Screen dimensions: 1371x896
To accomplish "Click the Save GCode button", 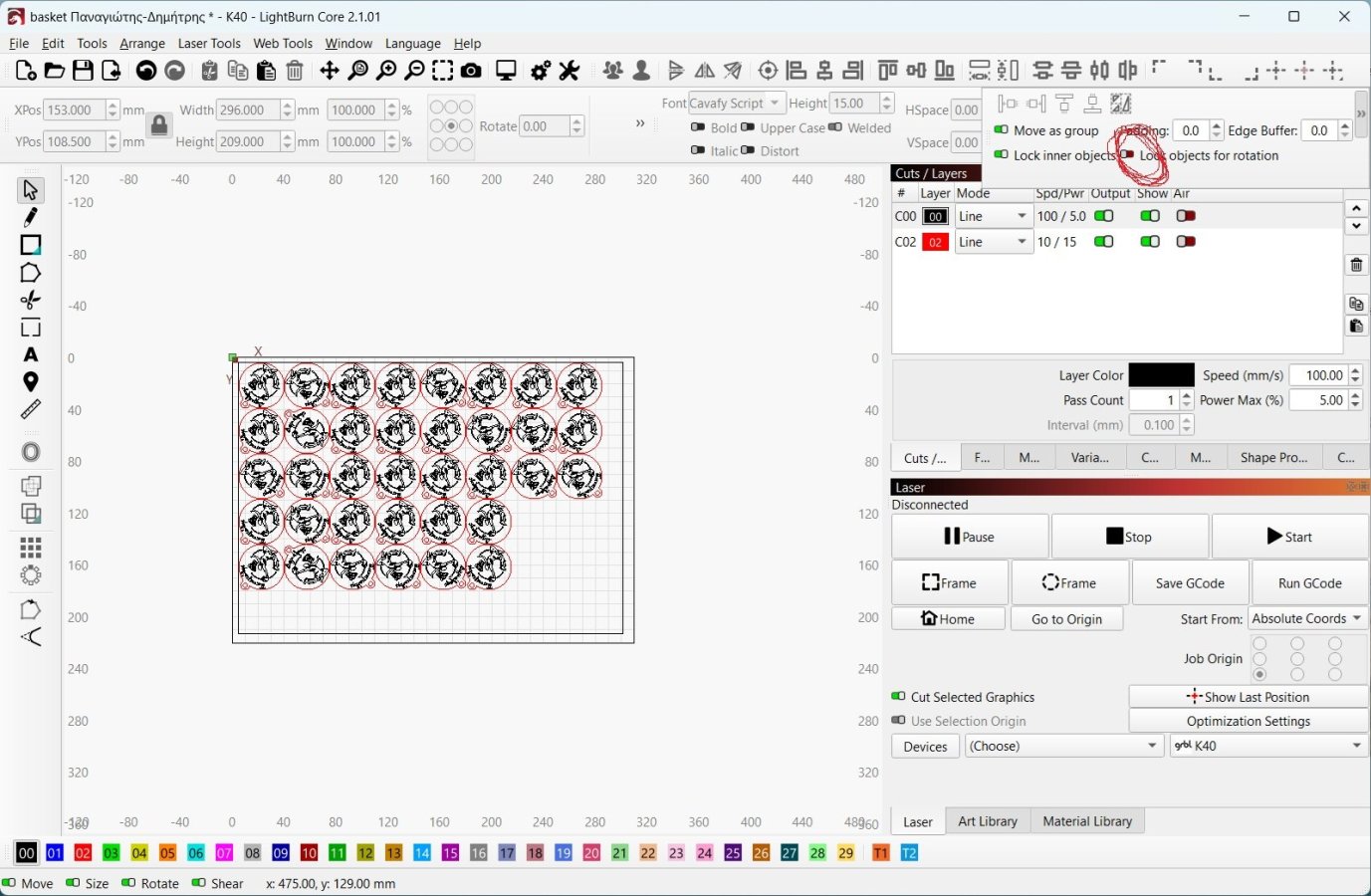I will pos(1190,583).
